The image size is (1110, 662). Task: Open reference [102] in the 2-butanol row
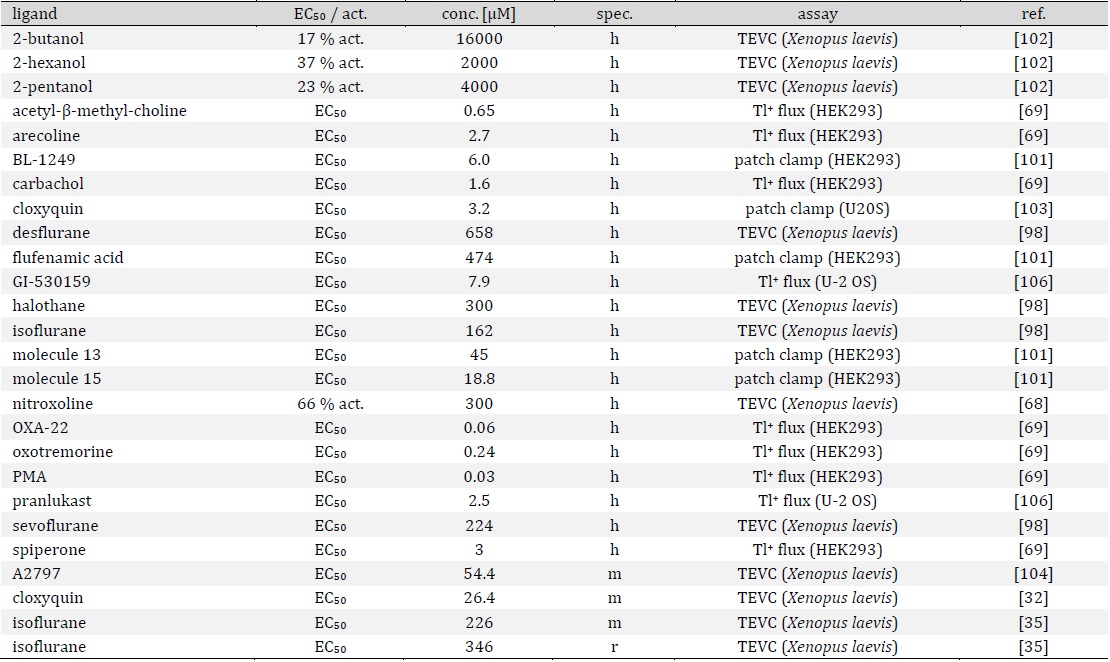point(1033,39)
